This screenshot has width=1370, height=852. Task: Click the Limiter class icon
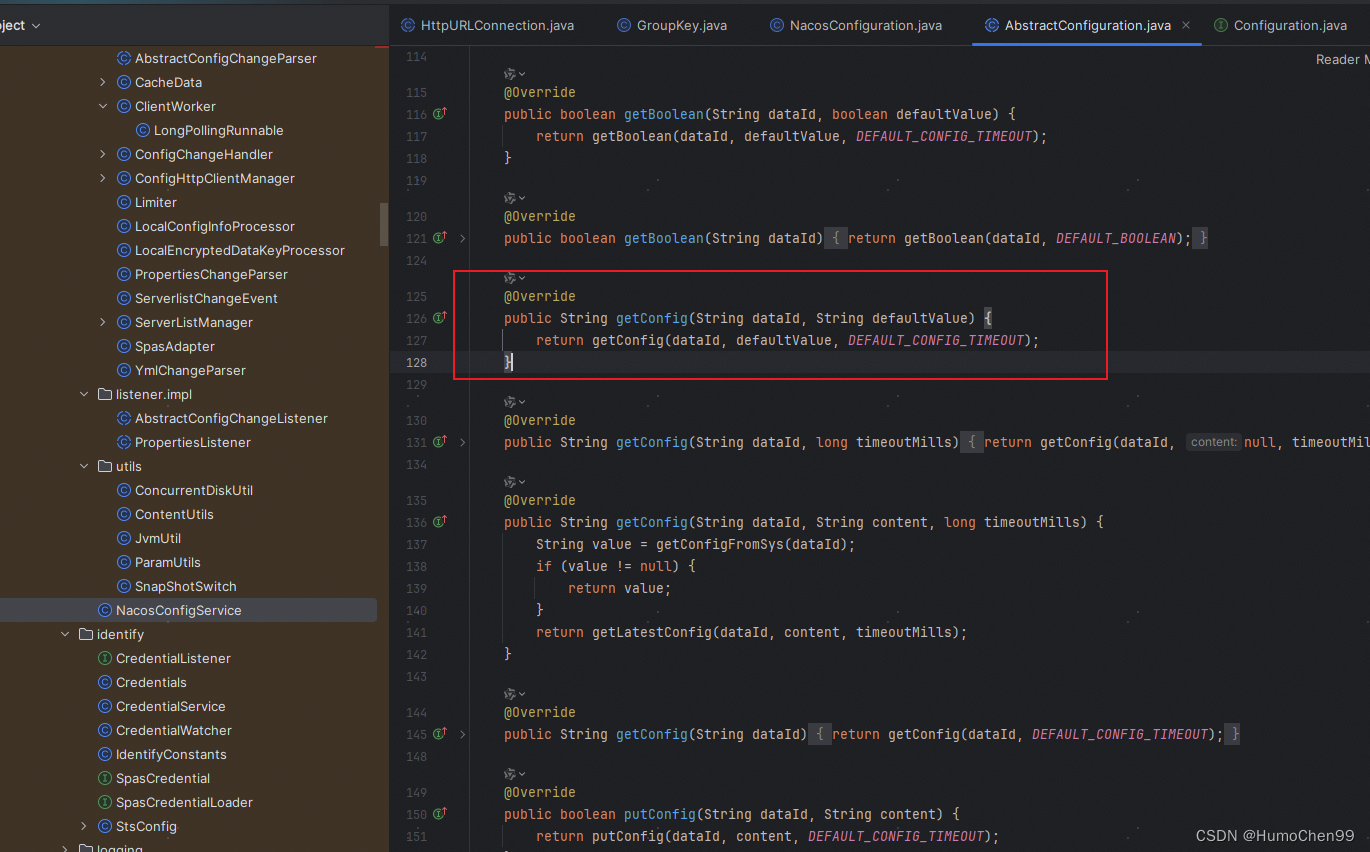click(124, 203)
